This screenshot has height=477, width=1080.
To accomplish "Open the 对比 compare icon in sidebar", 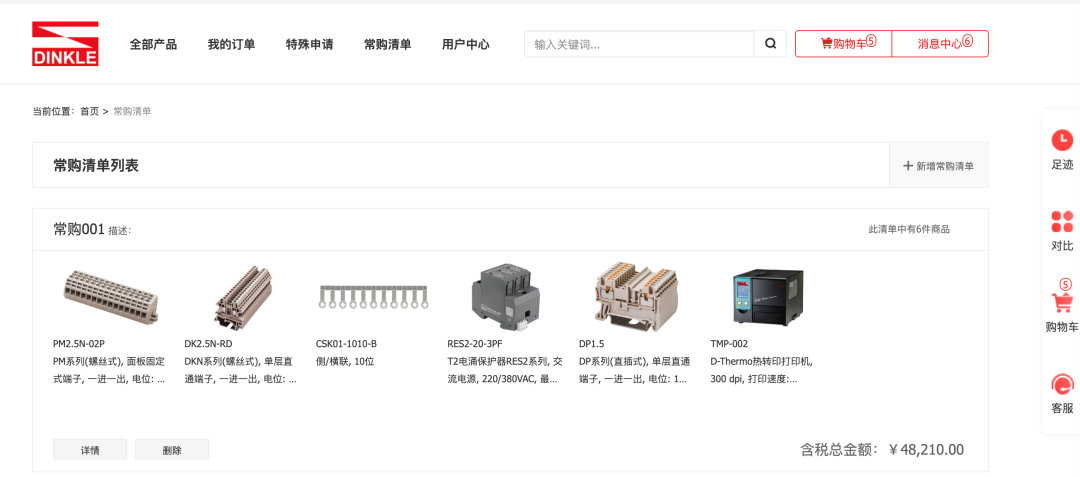I will 1062,222.
